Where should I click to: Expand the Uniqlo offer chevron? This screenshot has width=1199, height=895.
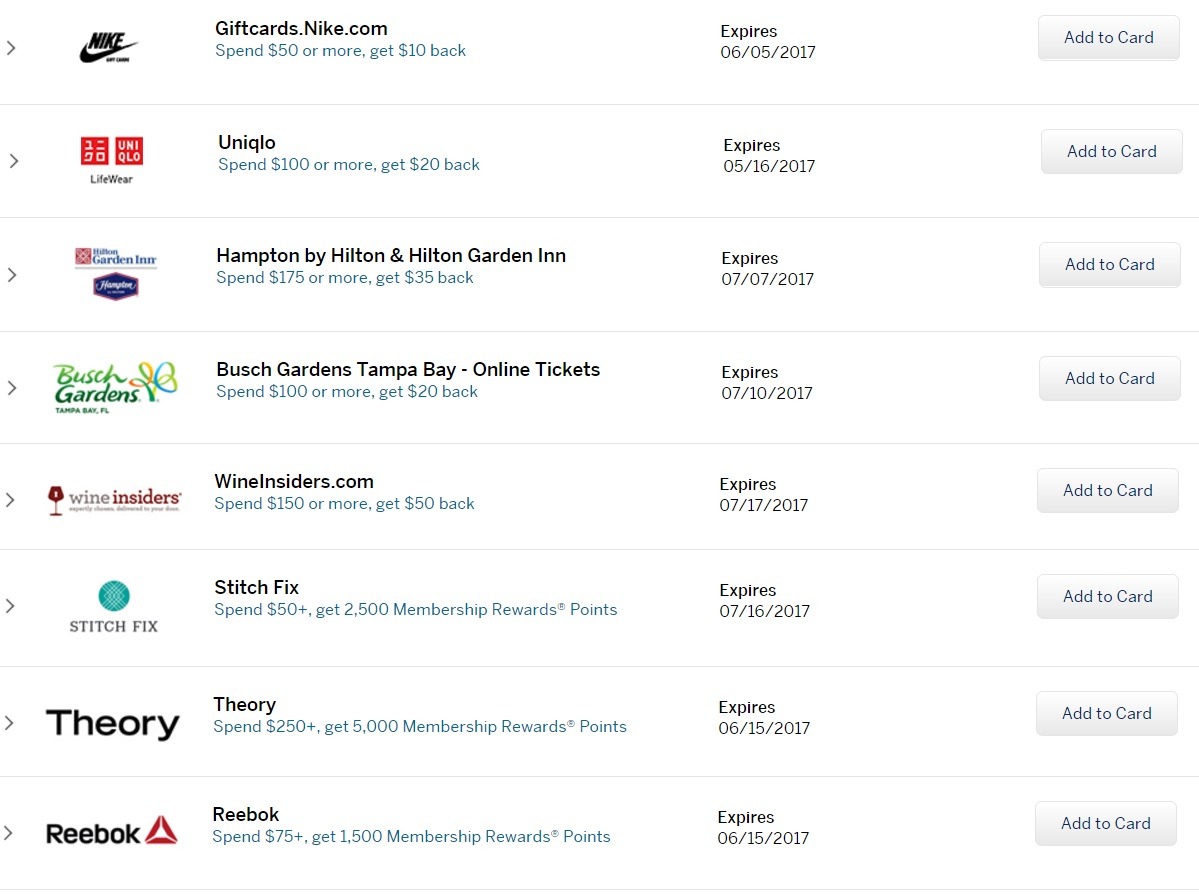coord(14,161)
